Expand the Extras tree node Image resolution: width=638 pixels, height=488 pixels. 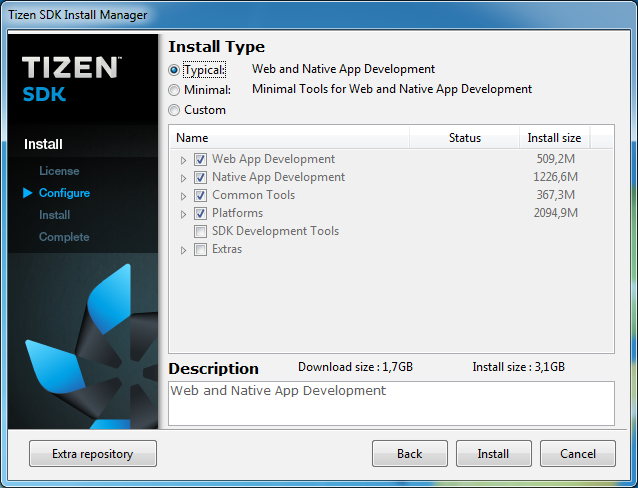click(x=184, y=250)
